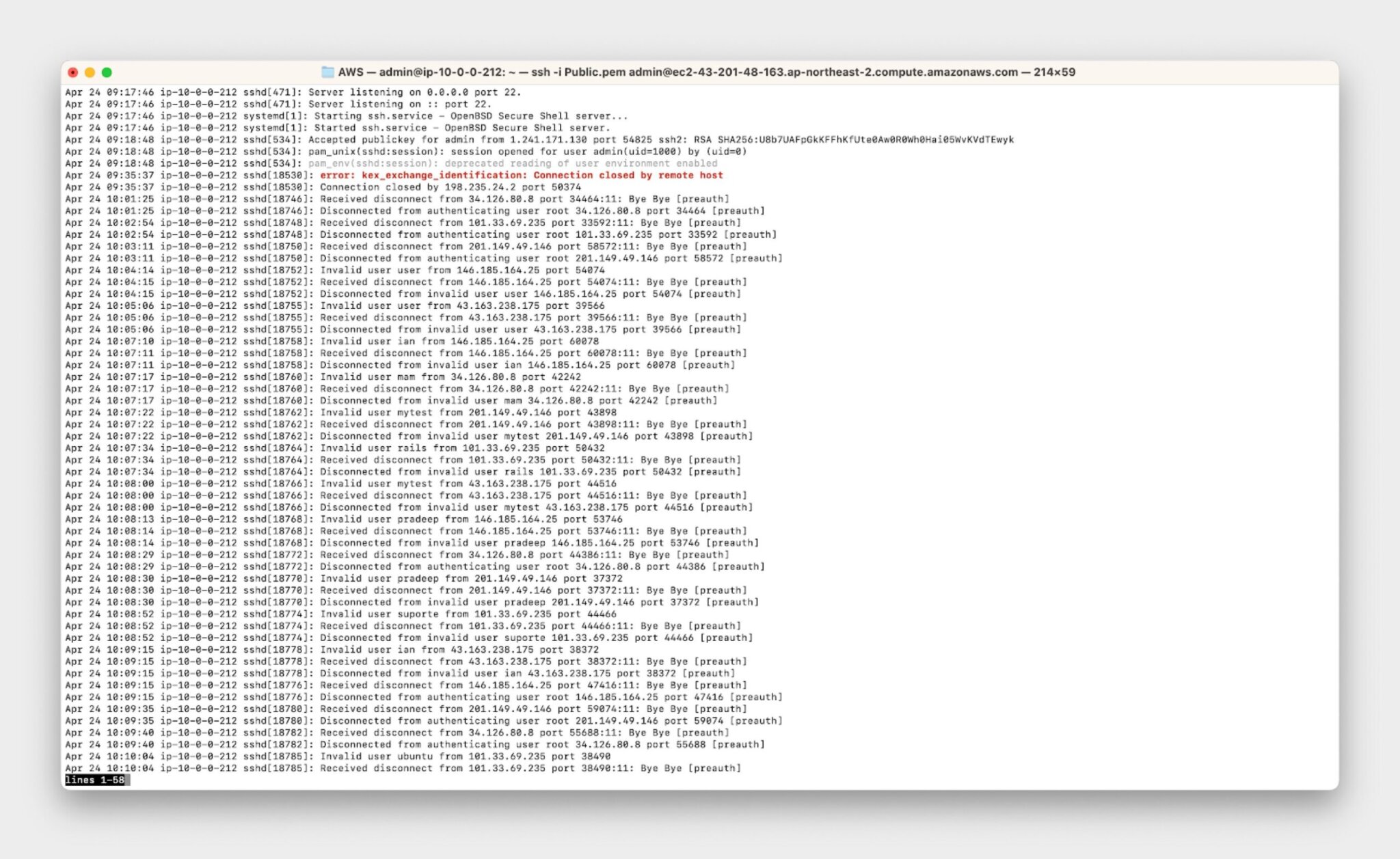Minimize the terminal with the yellow button
1400x859 pixels.
tap(90, 72)
